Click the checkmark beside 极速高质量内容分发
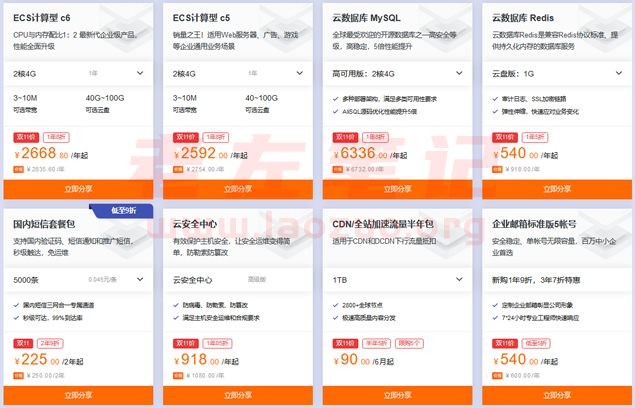The width and height of the screenshot is (635, 408). coord(335,318)
